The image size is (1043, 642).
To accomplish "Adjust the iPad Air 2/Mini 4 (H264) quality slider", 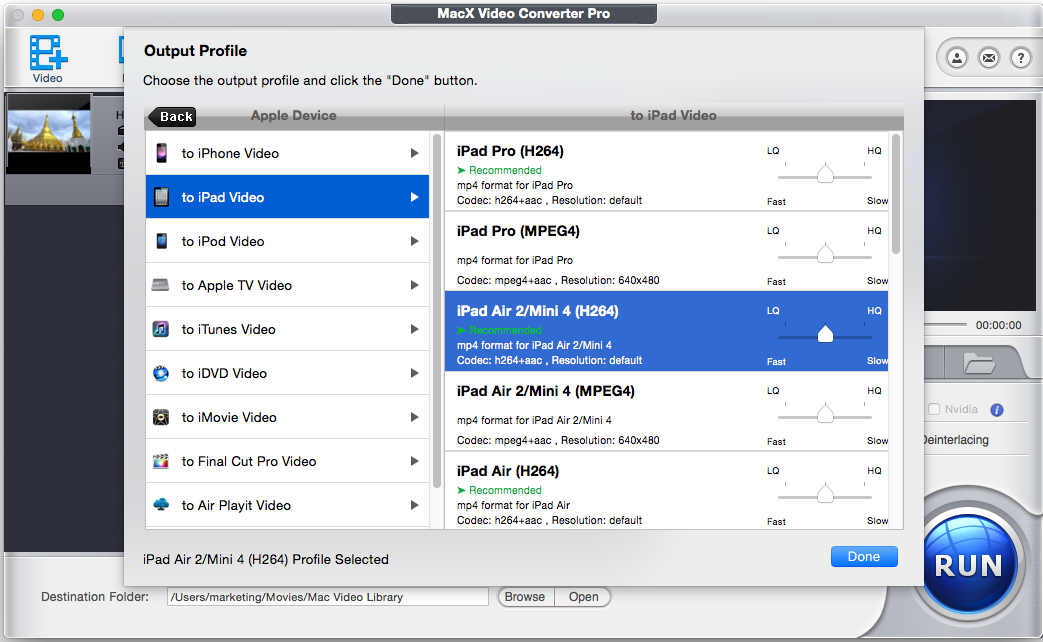I will [825, 334].
